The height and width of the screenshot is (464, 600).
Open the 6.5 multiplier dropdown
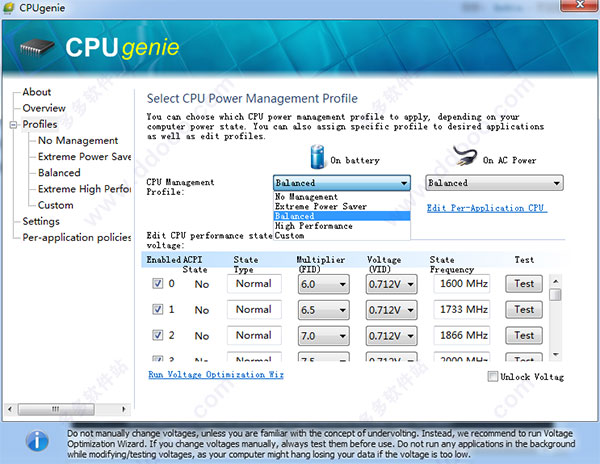pyautogui.click(x=323, y=310)
